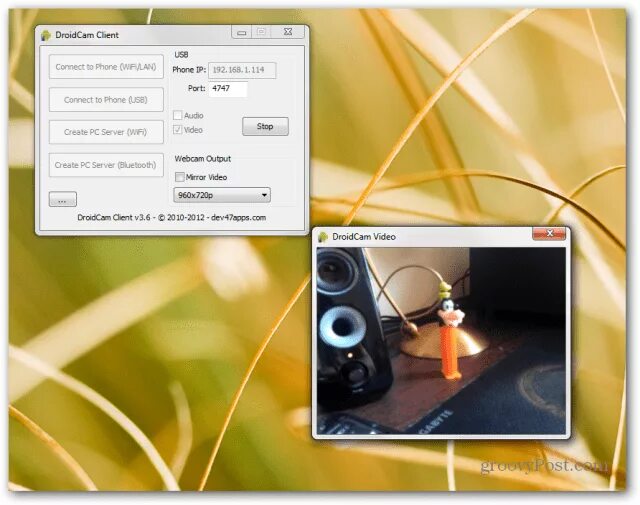The width and height of the screenshot is (640, 505).
Task: Close the DroidCam Client window
Action: pos(288,32)
